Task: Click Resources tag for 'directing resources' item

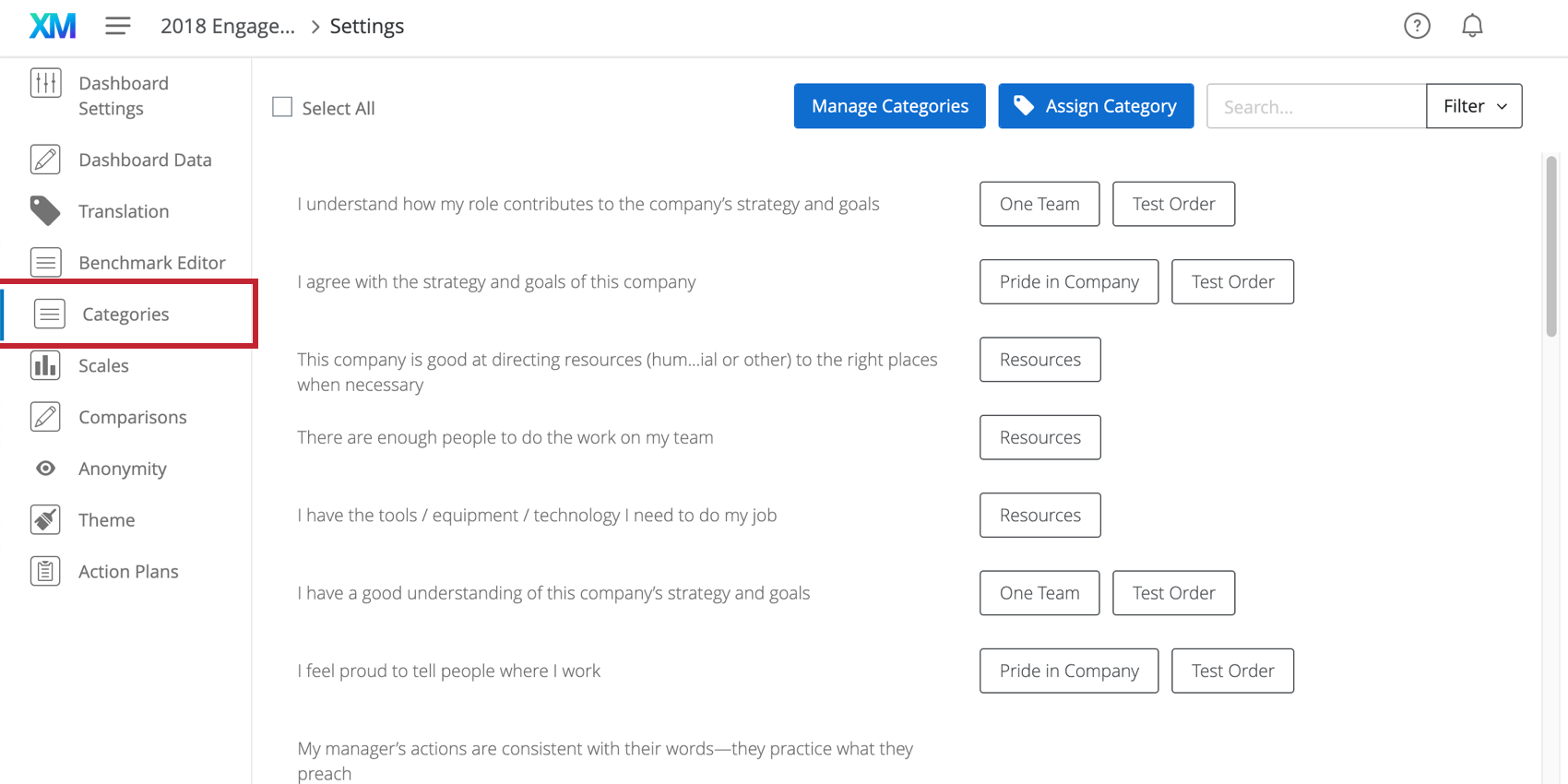Action: pos(1039,360)
